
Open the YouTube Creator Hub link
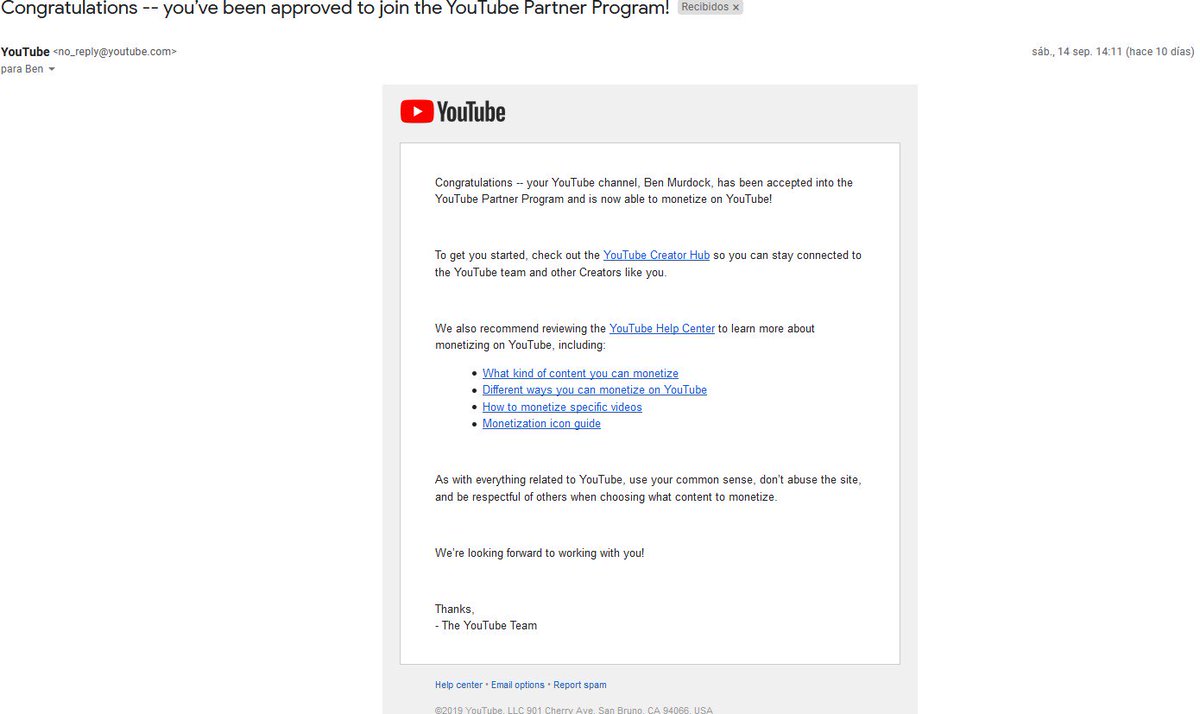pos(656,255)
